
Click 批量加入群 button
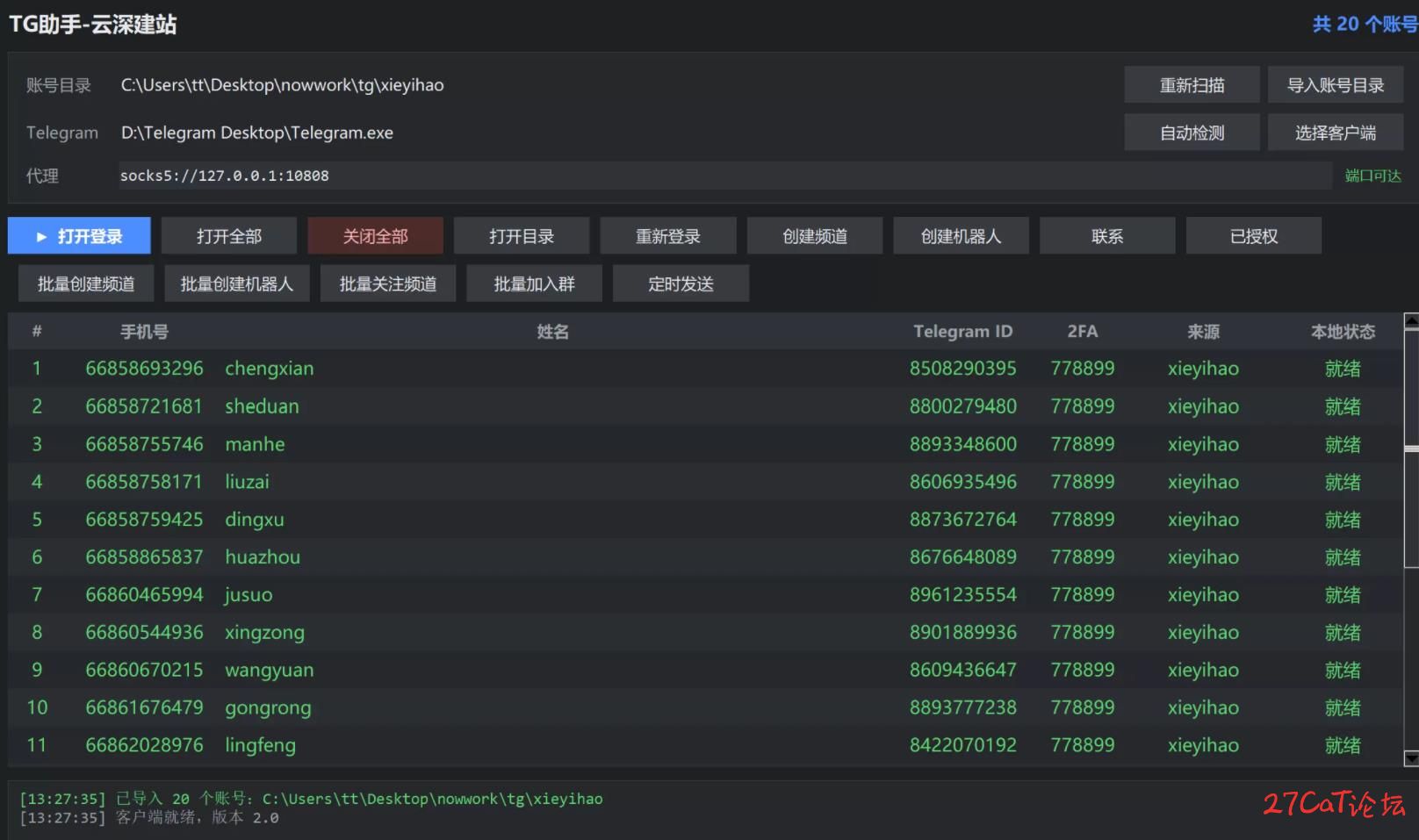tap(534, 284)
